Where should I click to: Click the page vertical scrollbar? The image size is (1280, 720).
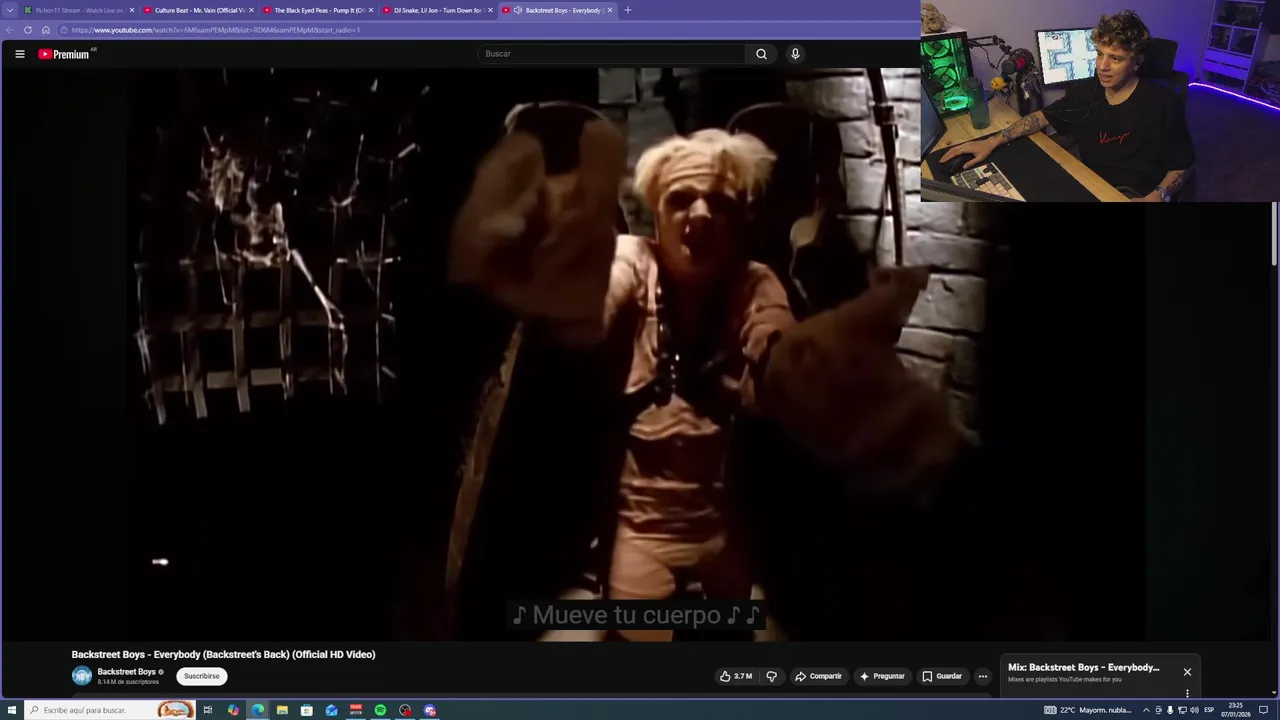click(x=1274, y=235)
